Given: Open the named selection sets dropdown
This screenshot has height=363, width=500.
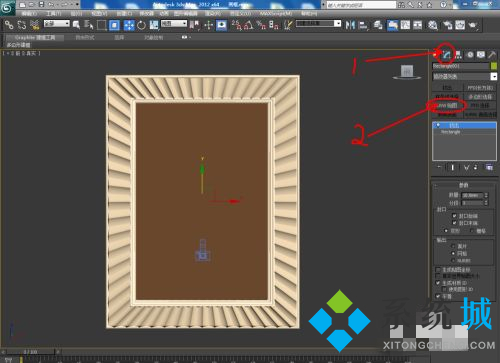Looking at the screenshot, I should pyautogui.click(x=319, y=24).
